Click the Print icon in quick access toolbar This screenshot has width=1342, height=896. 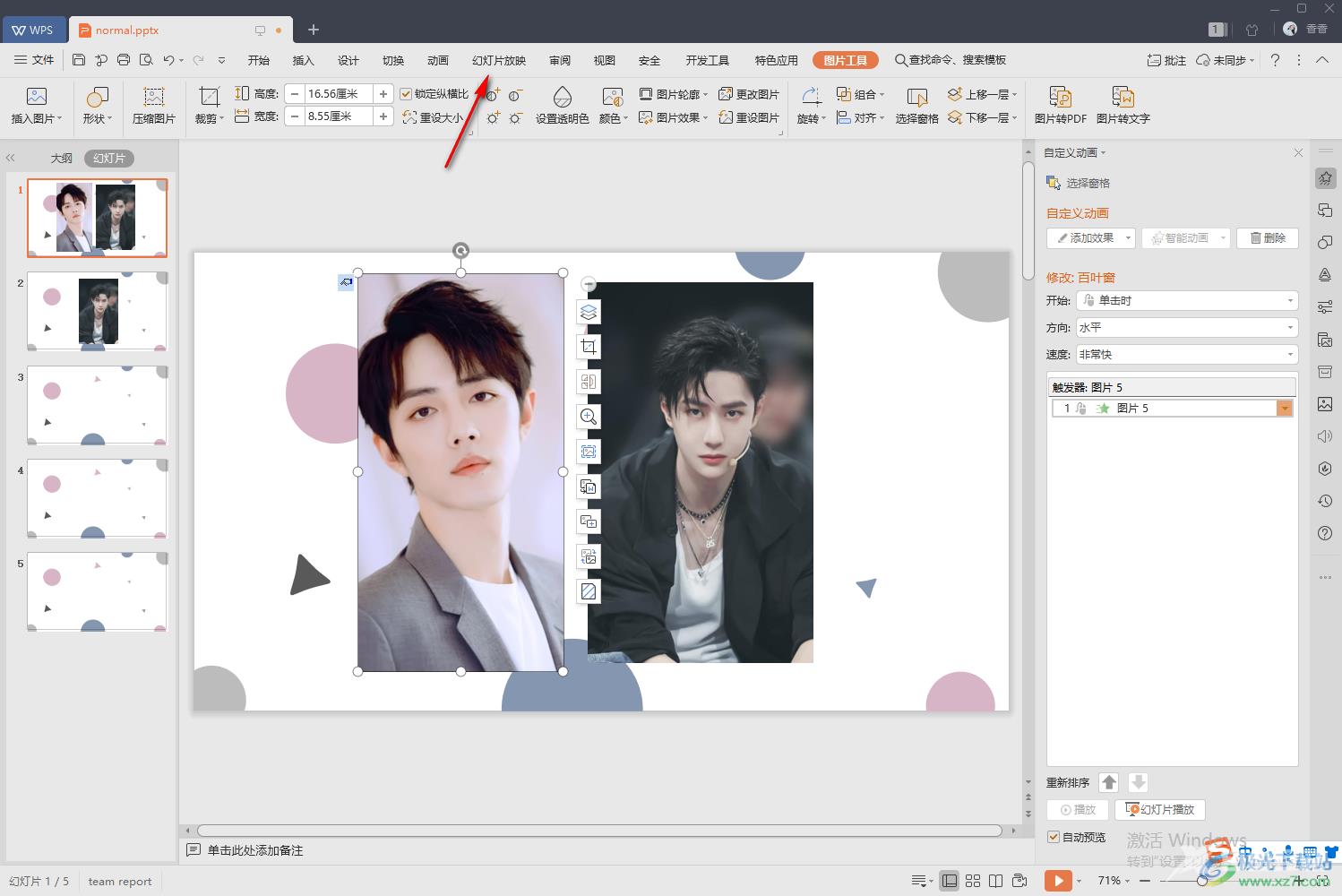[x=124, y=60]
